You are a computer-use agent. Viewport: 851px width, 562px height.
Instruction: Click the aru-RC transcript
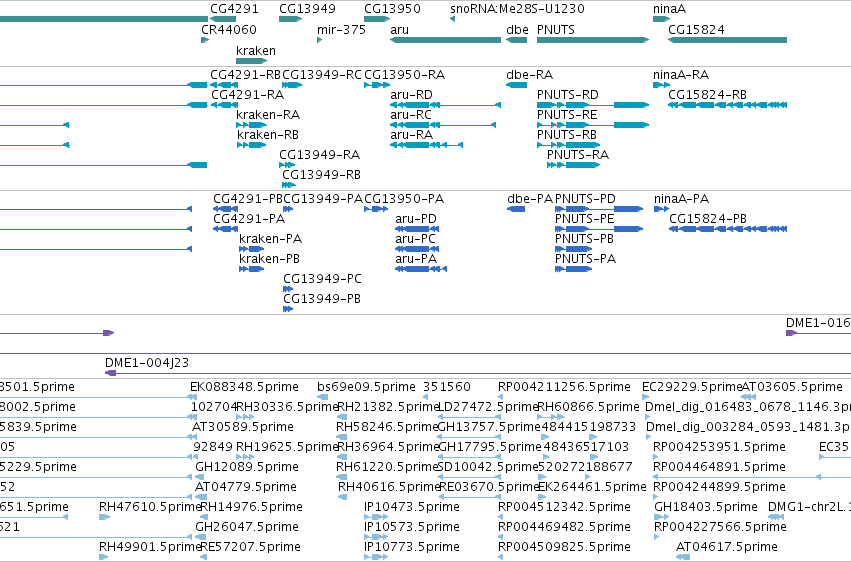[x=443, y=125]
